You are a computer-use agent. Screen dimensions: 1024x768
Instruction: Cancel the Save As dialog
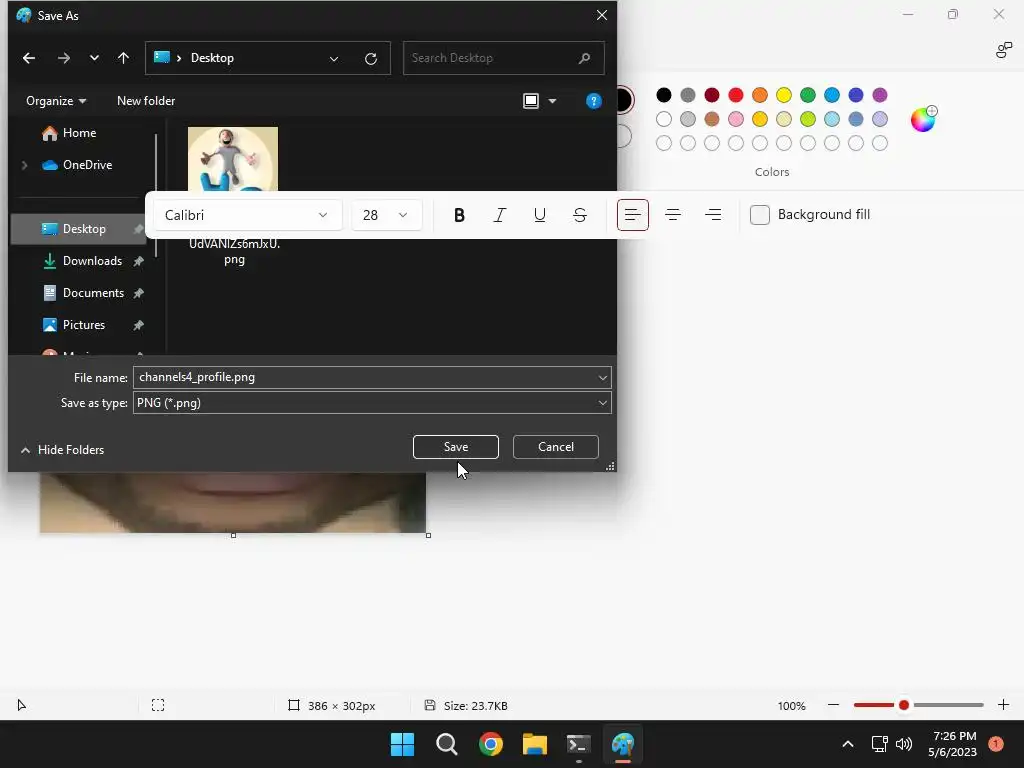pyautogui.click(x=556, y=447)
